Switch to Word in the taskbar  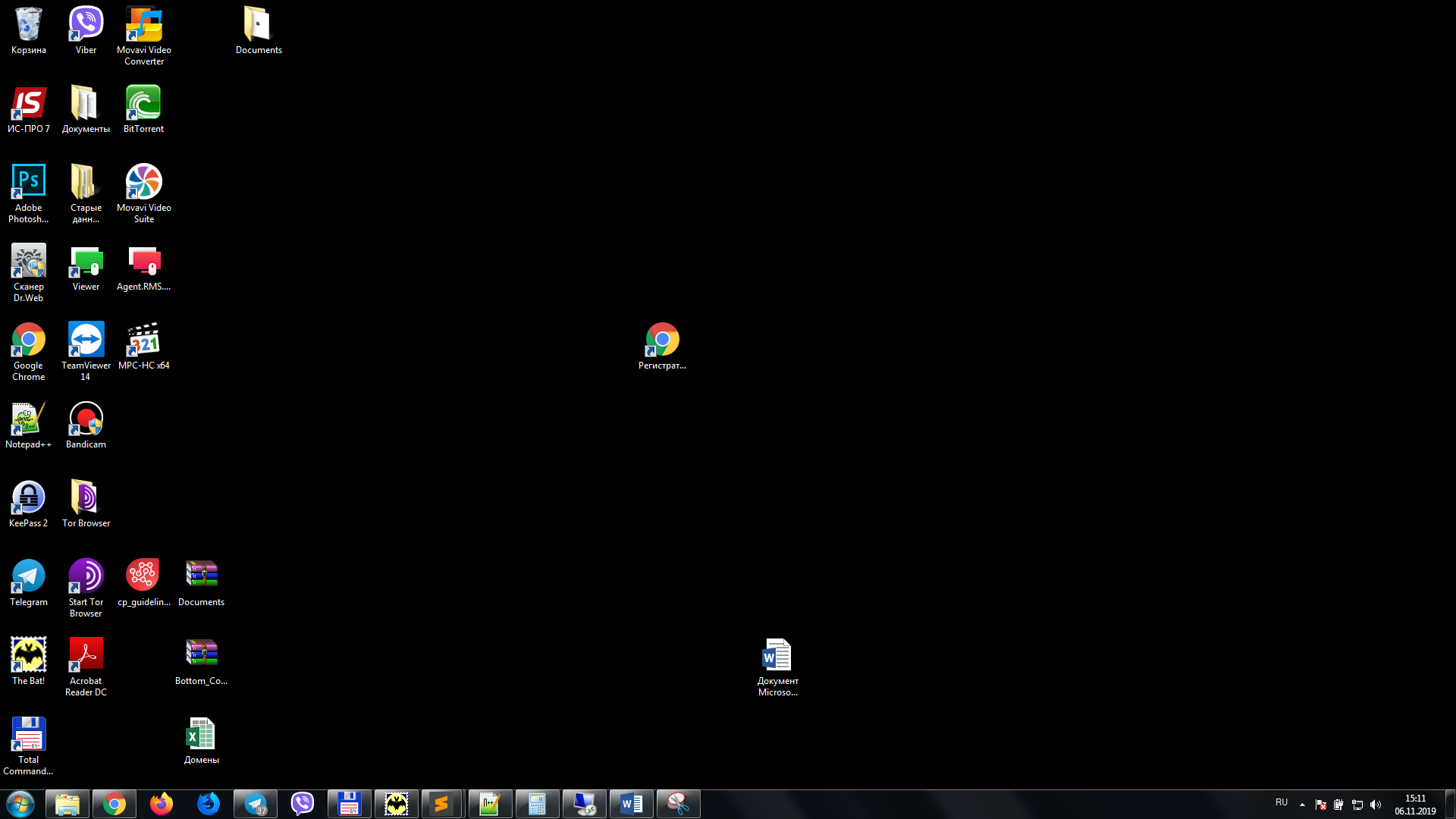[x=632, y=804]
